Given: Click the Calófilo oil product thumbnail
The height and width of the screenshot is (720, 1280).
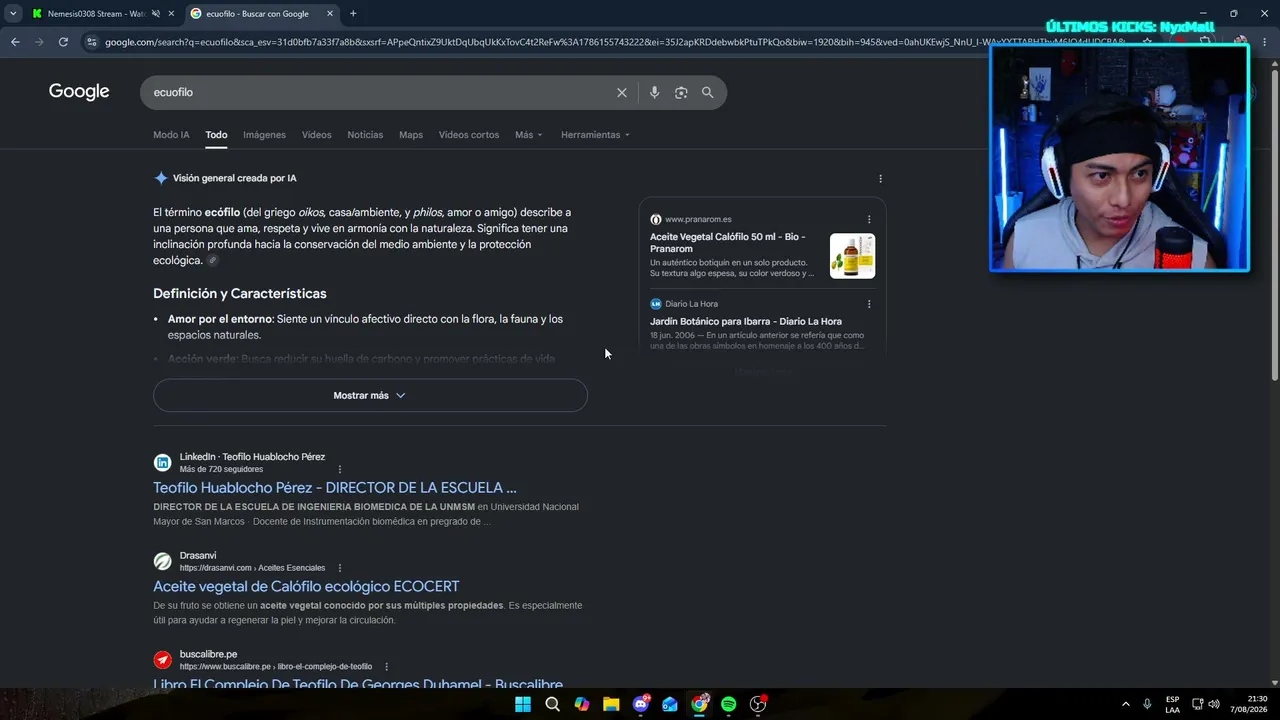Looking at the screenshot, I should point(852,256).
